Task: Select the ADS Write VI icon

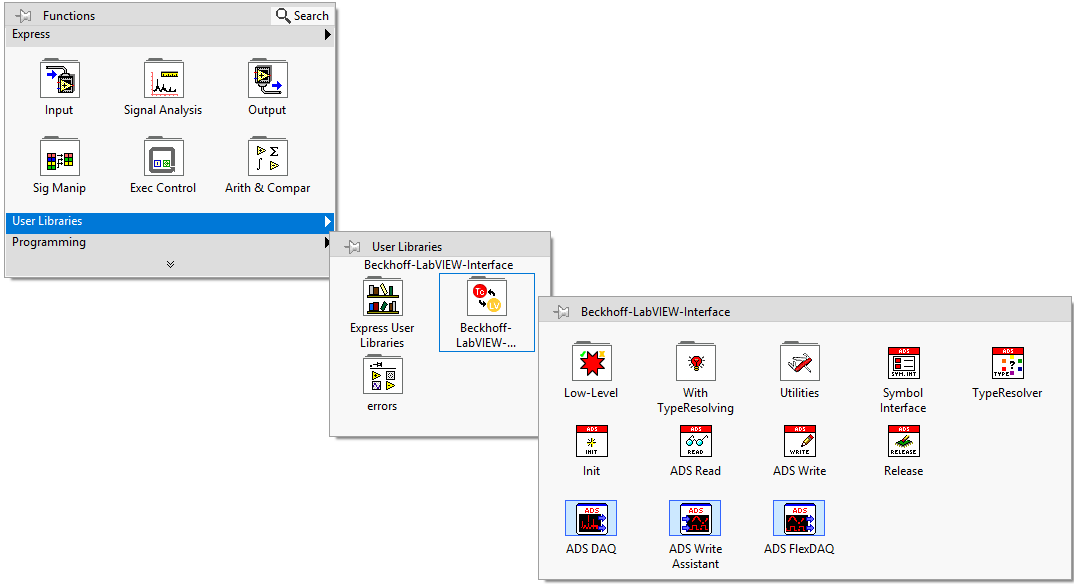Action: (x=799, y=441)
